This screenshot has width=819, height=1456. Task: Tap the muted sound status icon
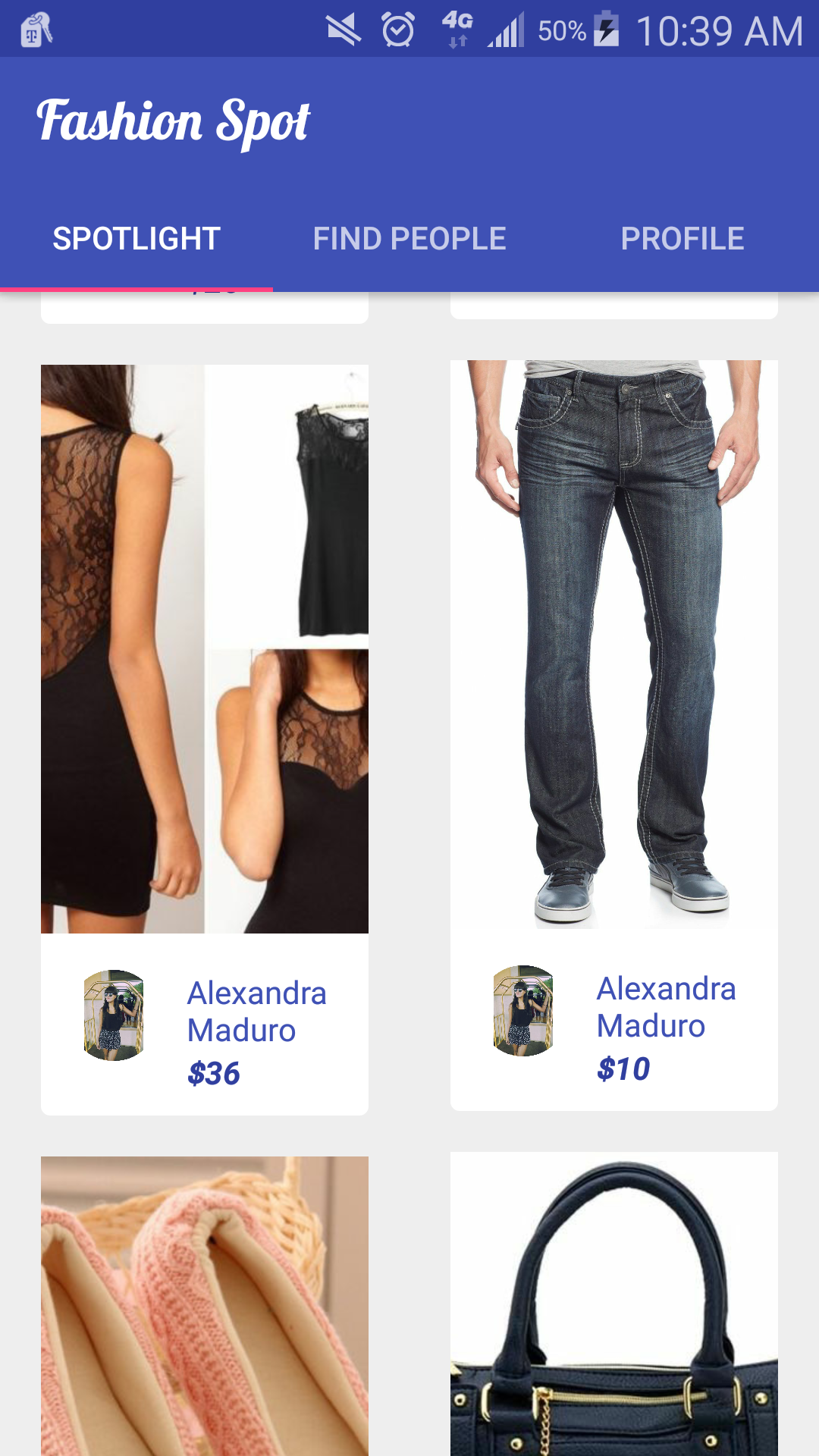[344, 30]
